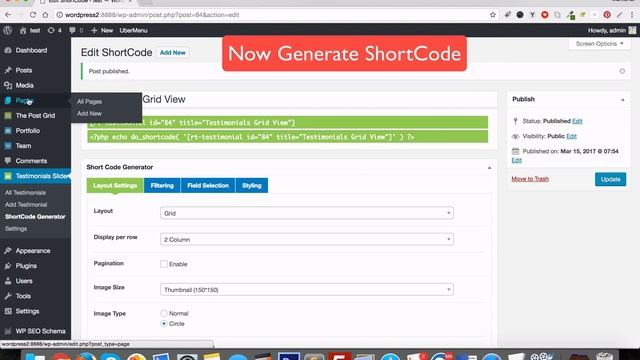Edit the Published status
The image size is (640, 360).
click(577, 121)
